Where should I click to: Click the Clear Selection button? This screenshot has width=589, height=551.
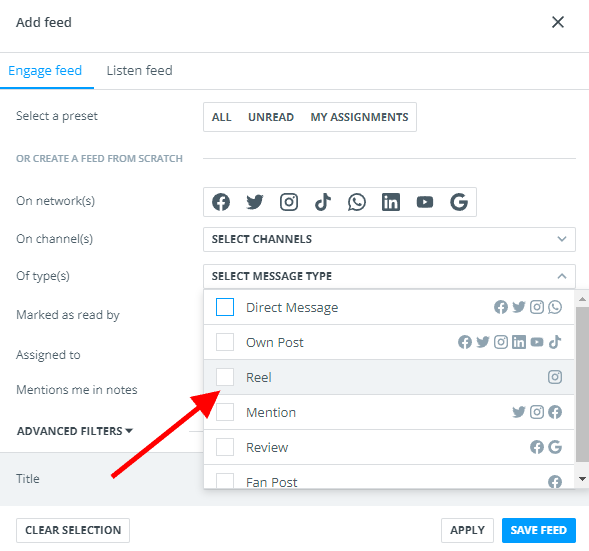pyautogui.click(x=73, y=530)
